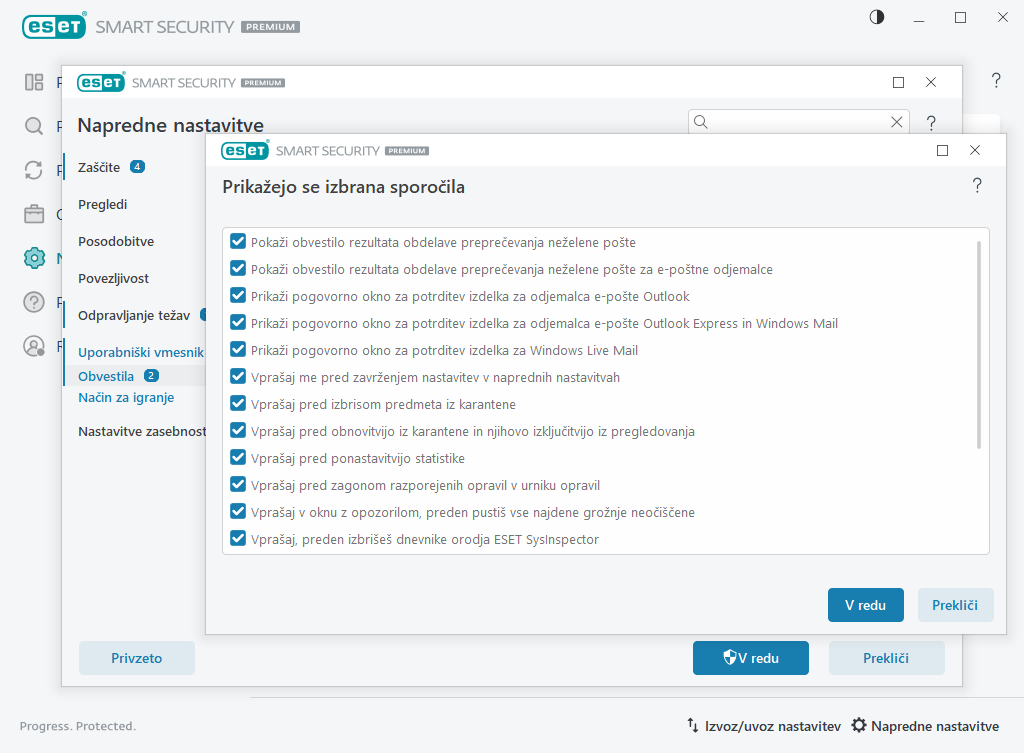Click the Update refresh icon in sidebar
Viewport: 1024px width, 753px height.
(35, 170)
